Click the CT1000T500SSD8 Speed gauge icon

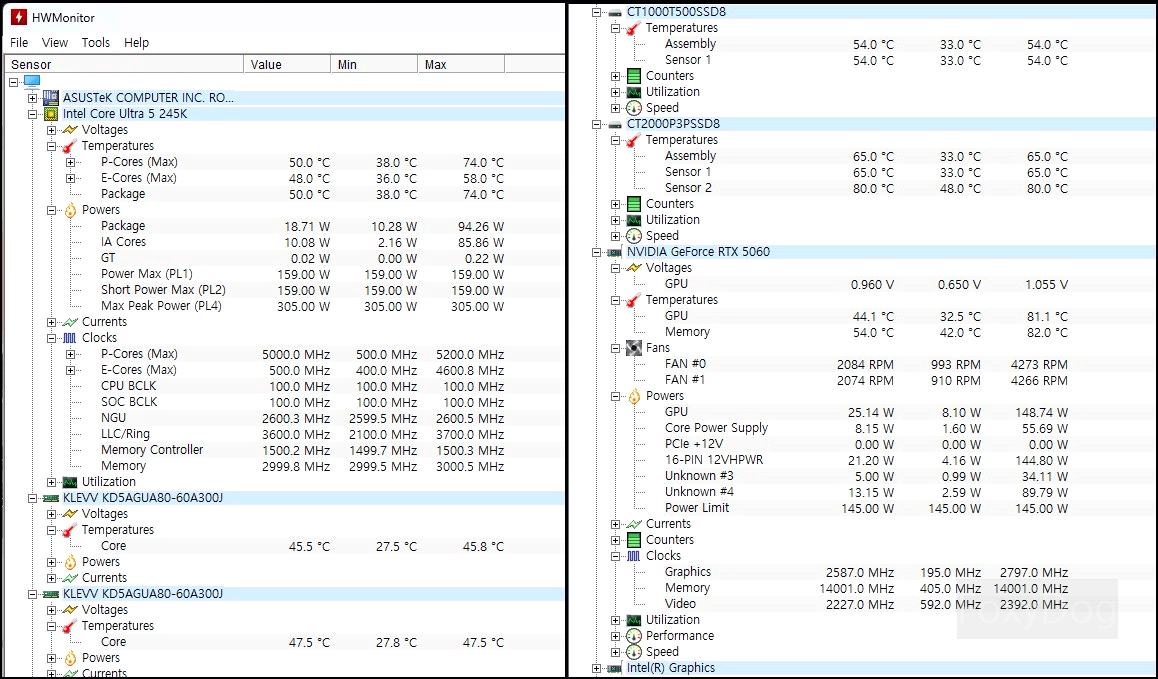click(x=634, y=109)
